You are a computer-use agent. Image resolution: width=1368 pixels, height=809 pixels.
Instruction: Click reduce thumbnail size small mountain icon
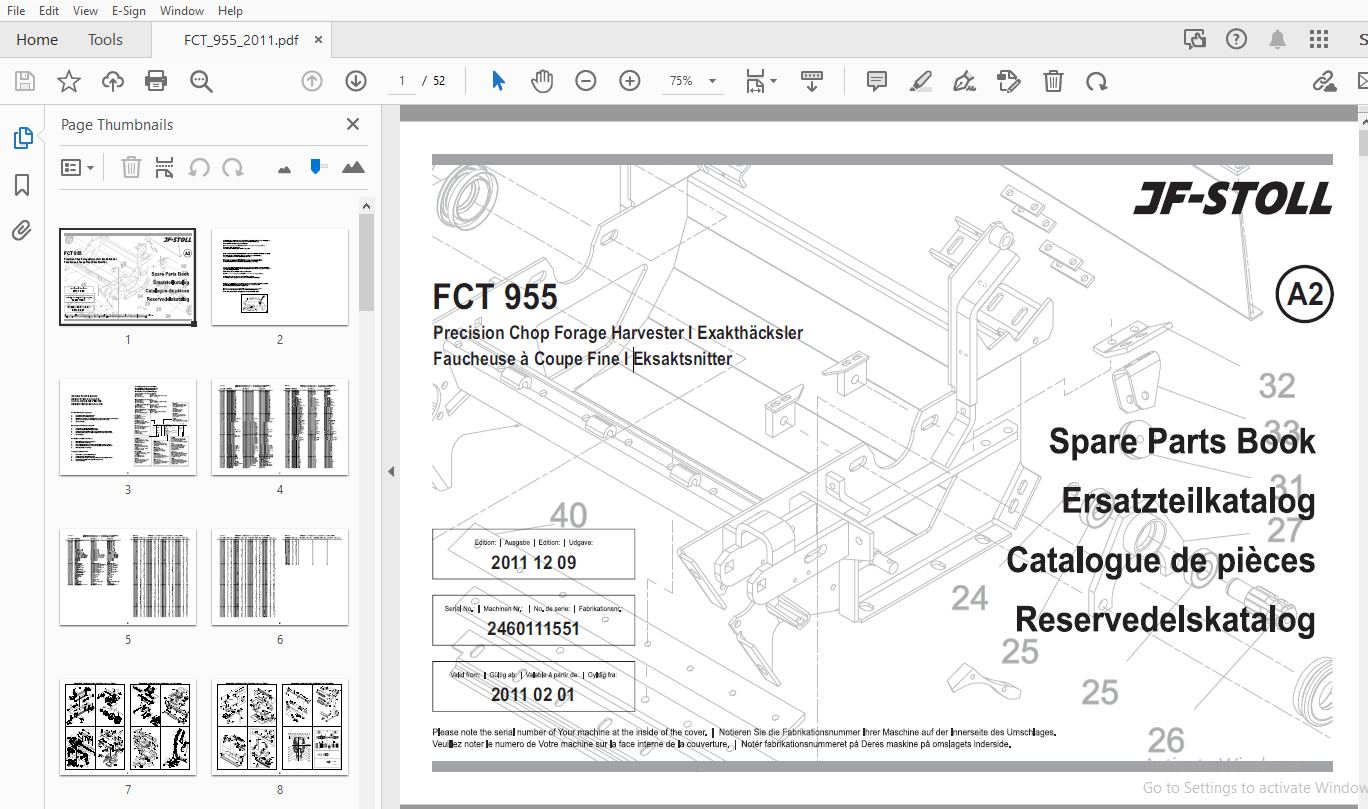point(285,169)
